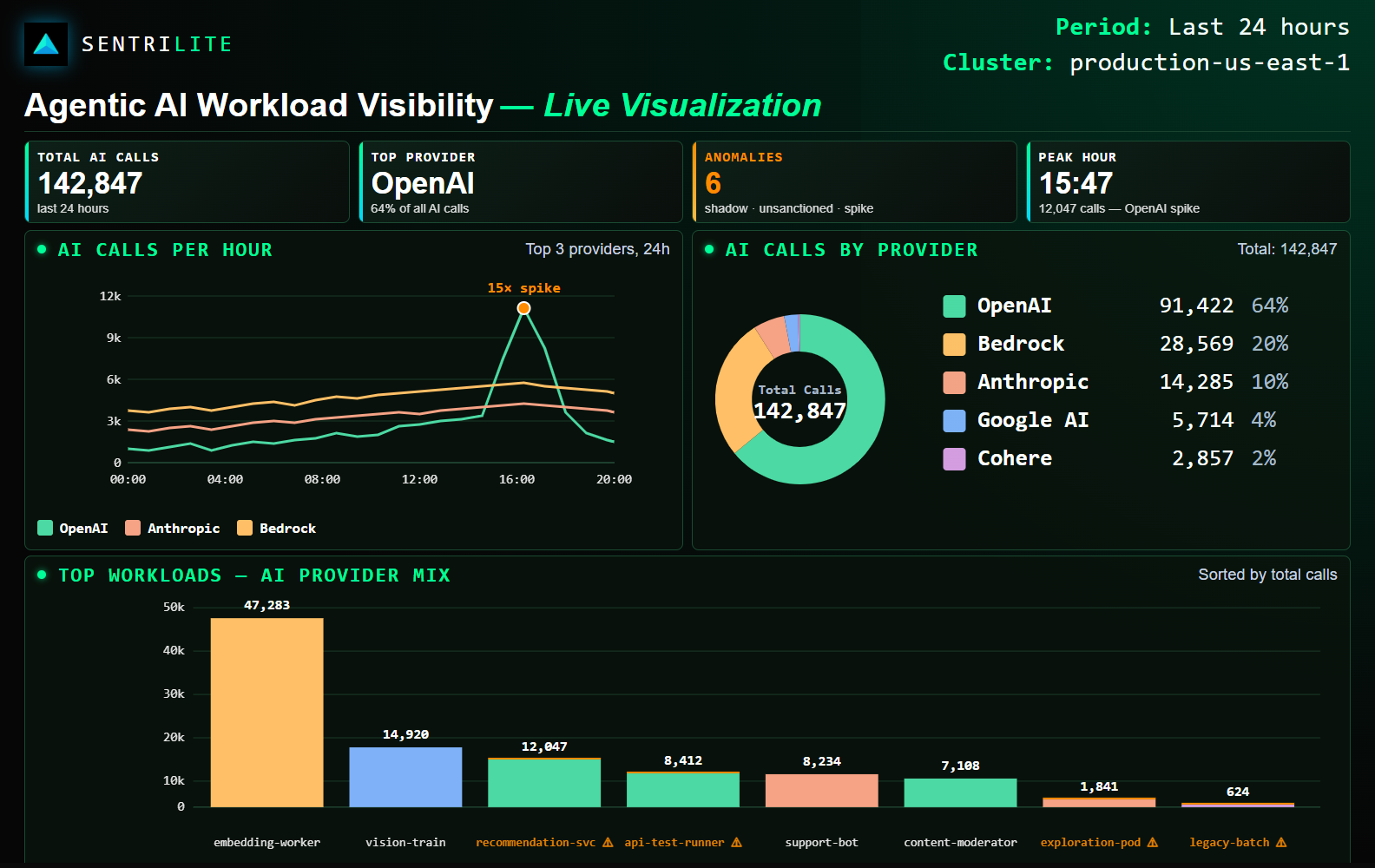1375x868 pixels.
Task: Click the 'Top 3 providers, 24h' text
Action: [x=597, y=249]
